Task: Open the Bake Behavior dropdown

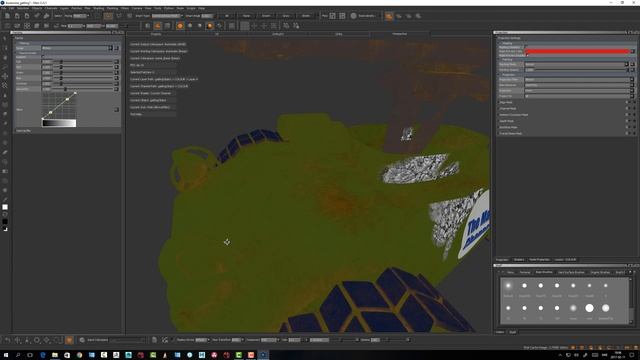Action: (577, 85)
